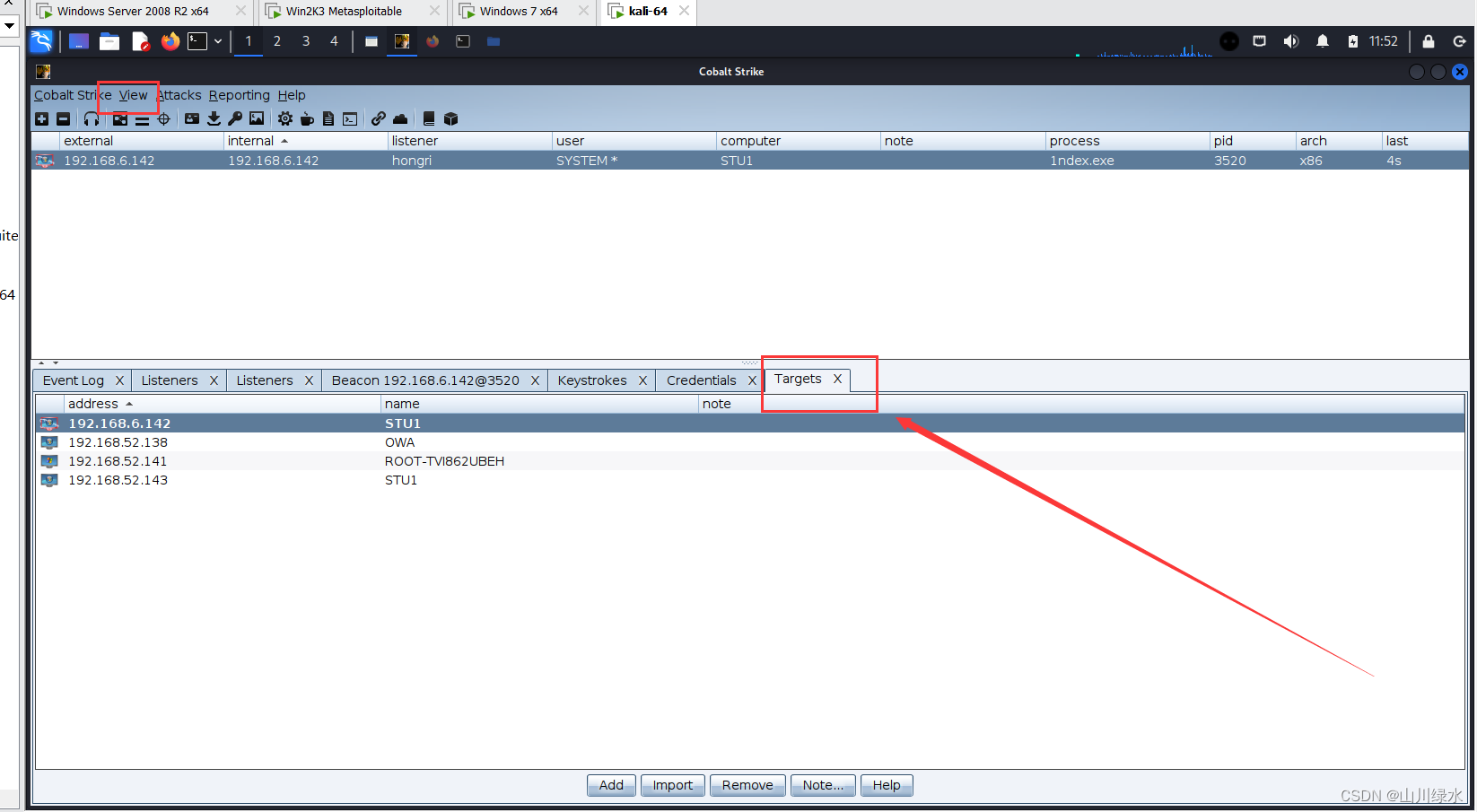Click the document icon for Office macro
The height and width of the screenshot is (812, 1477).
(x=328, y=118)
